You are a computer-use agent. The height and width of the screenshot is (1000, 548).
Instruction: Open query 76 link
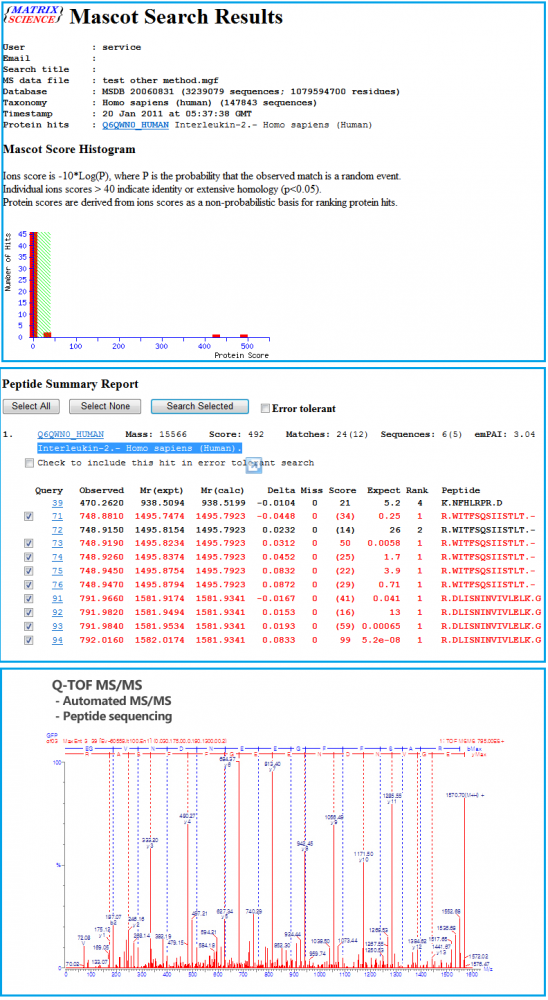pyautogui.click(x=57, y=584)
